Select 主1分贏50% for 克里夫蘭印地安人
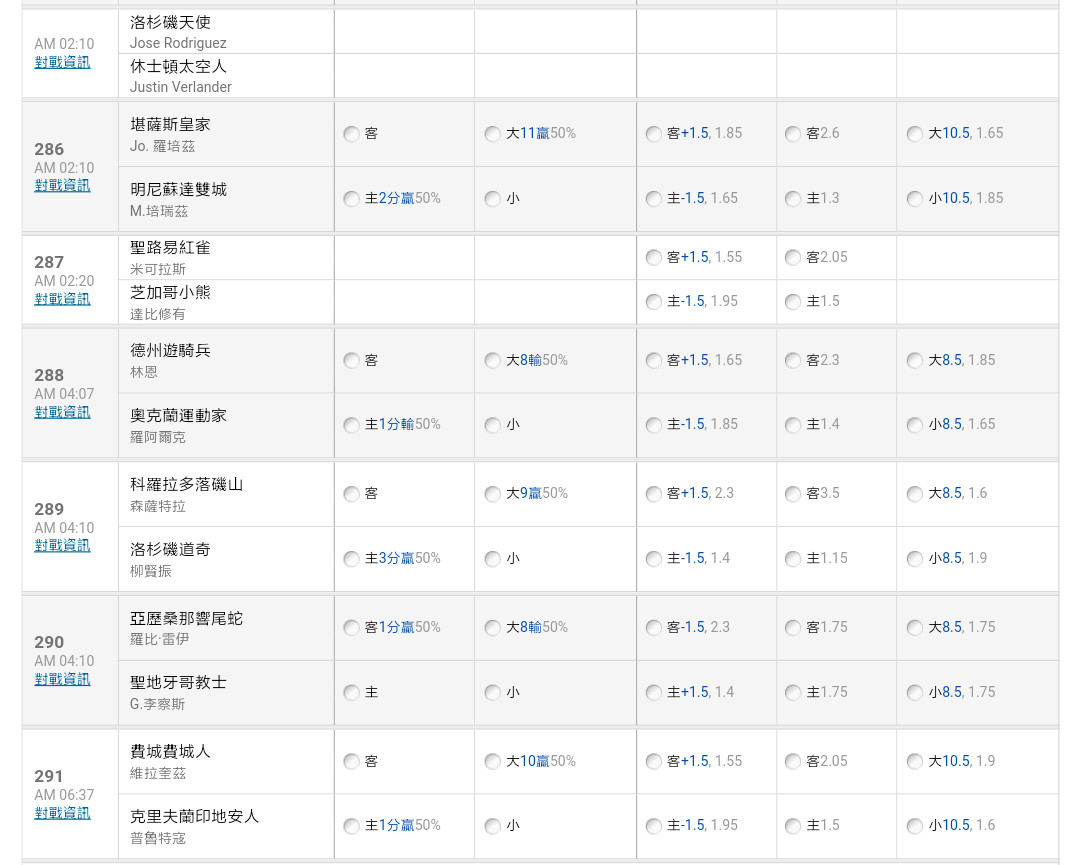 351,826
